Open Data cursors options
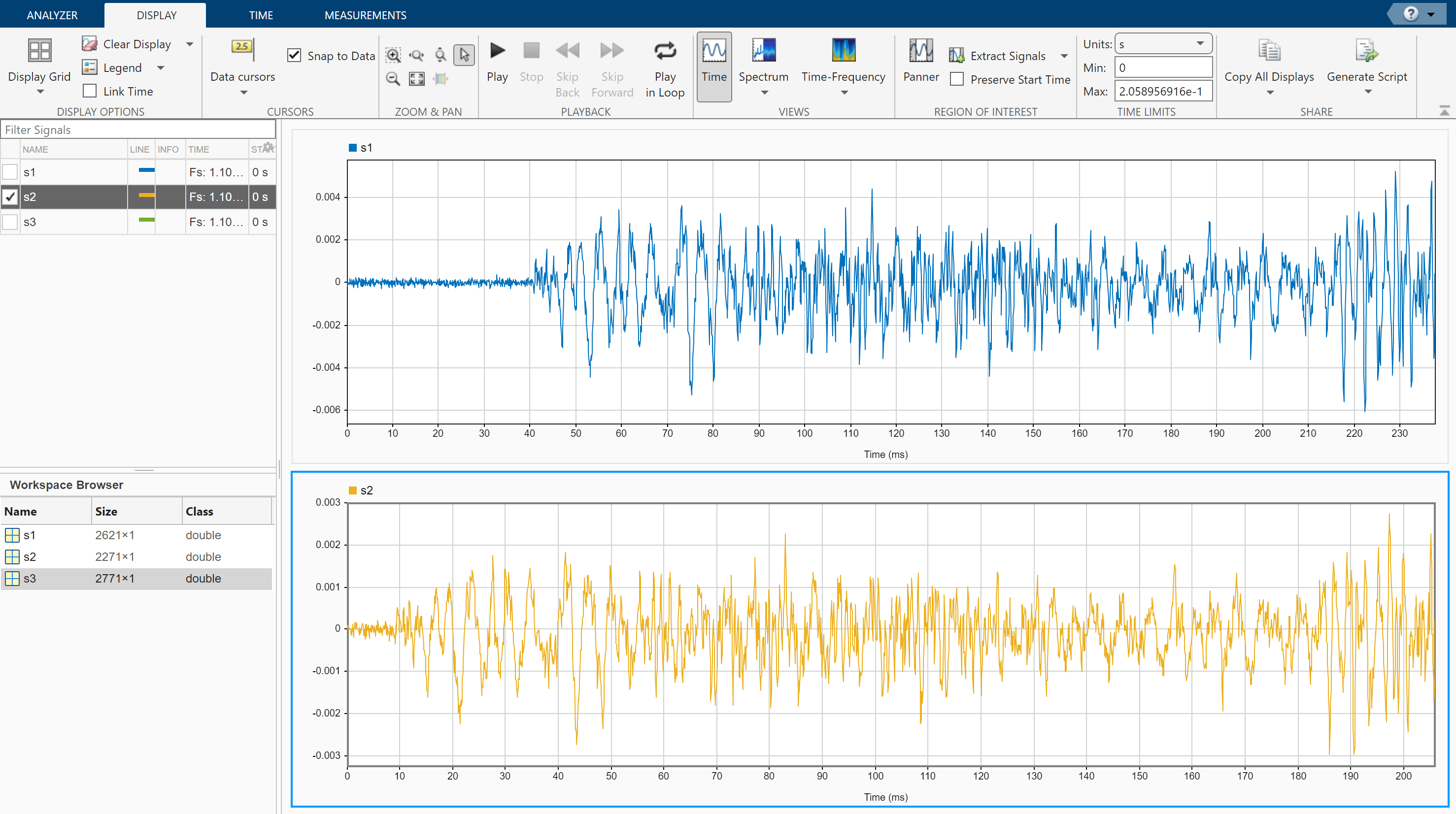This screenshot has height=814, width=1456. [242, 93]
